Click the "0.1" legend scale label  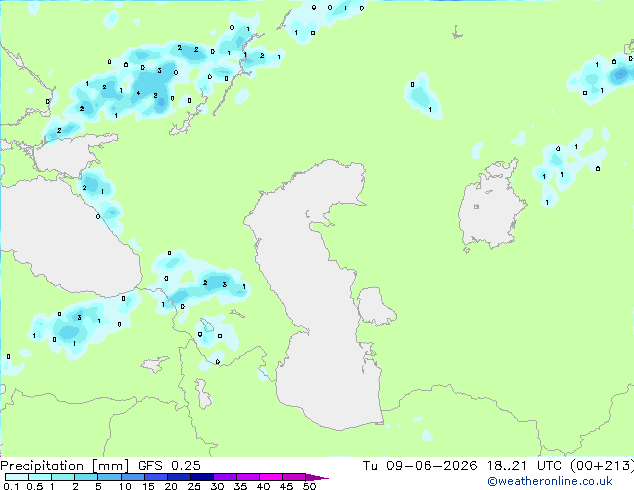click(x=11, y=486)
